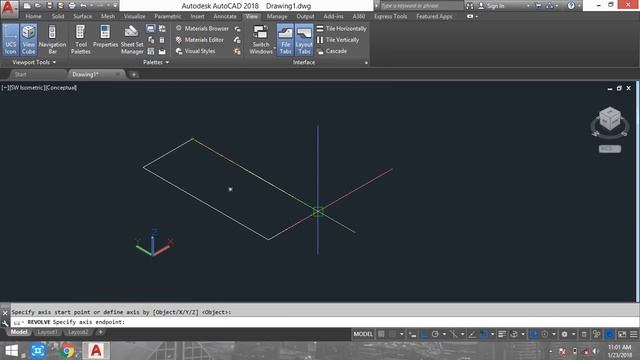The image size is (640, 360).
Task: Toggle the View Cube display
Action: click(x=29, y=39)
